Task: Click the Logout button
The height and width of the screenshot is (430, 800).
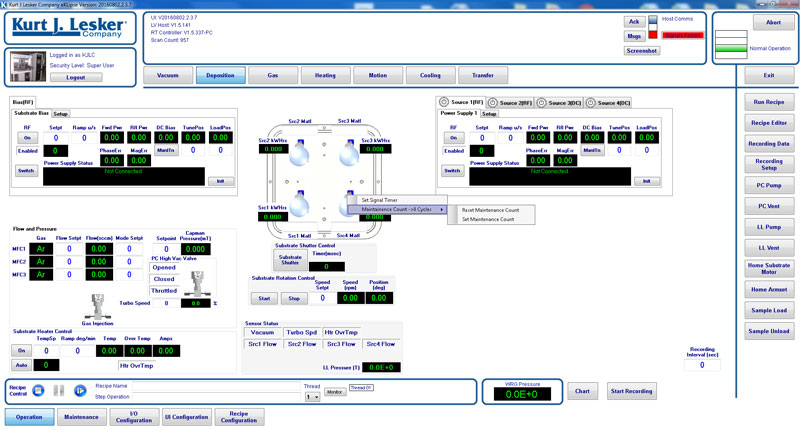Action: tap(76, 77)
